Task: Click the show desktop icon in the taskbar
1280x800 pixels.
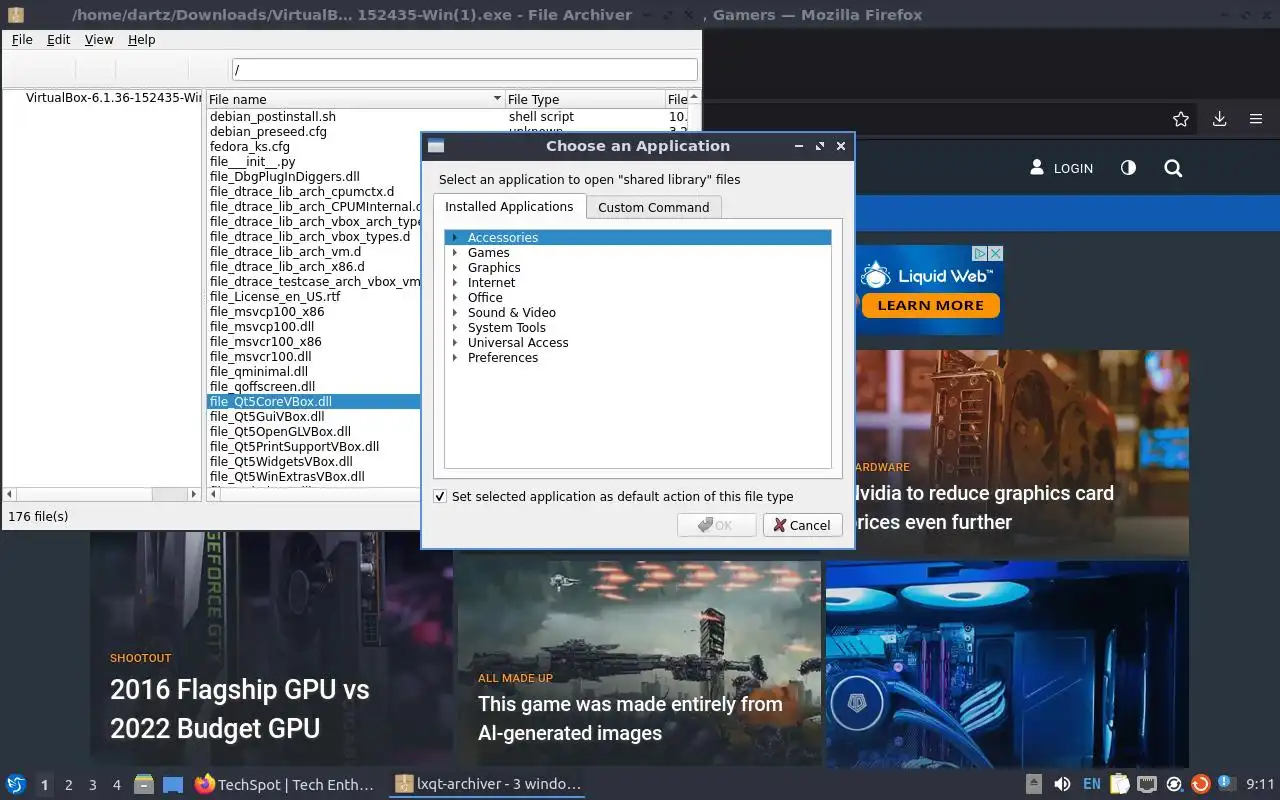Action: 173,785
